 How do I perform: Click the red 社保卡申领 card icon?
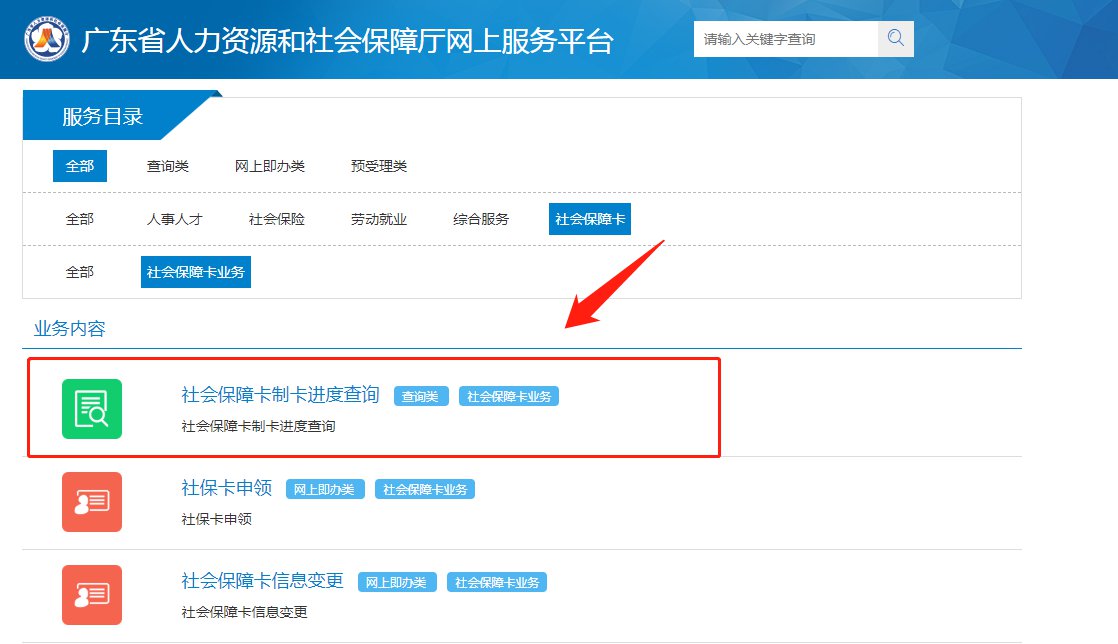click(92, 502)
